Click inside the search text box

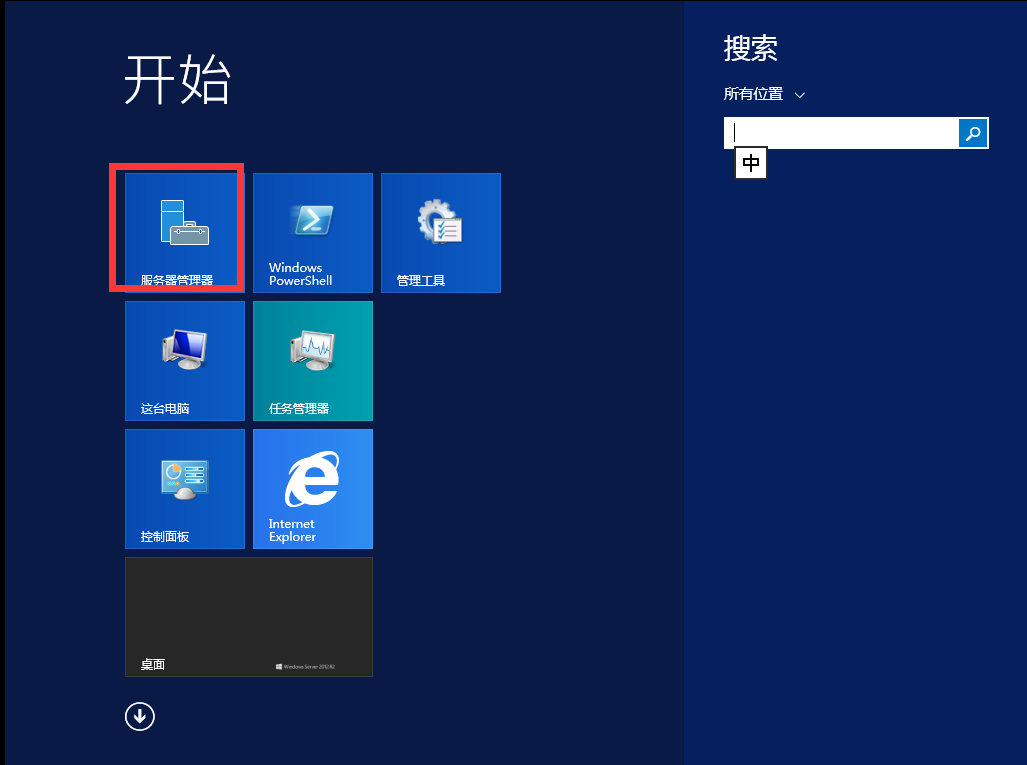[x=841, y=133]
